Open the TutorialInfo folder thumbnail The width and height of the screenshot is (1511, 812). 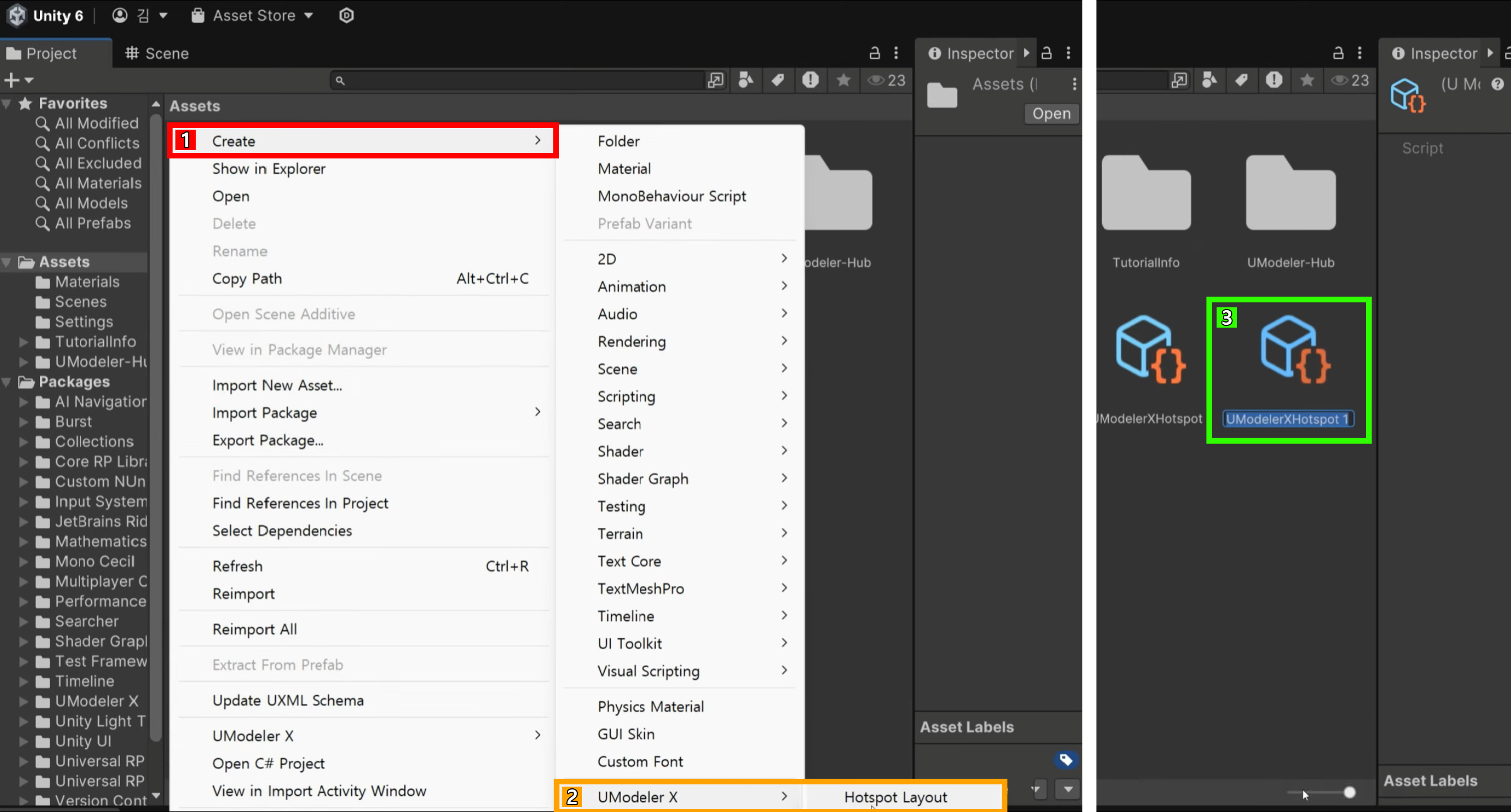[1146, 193]
